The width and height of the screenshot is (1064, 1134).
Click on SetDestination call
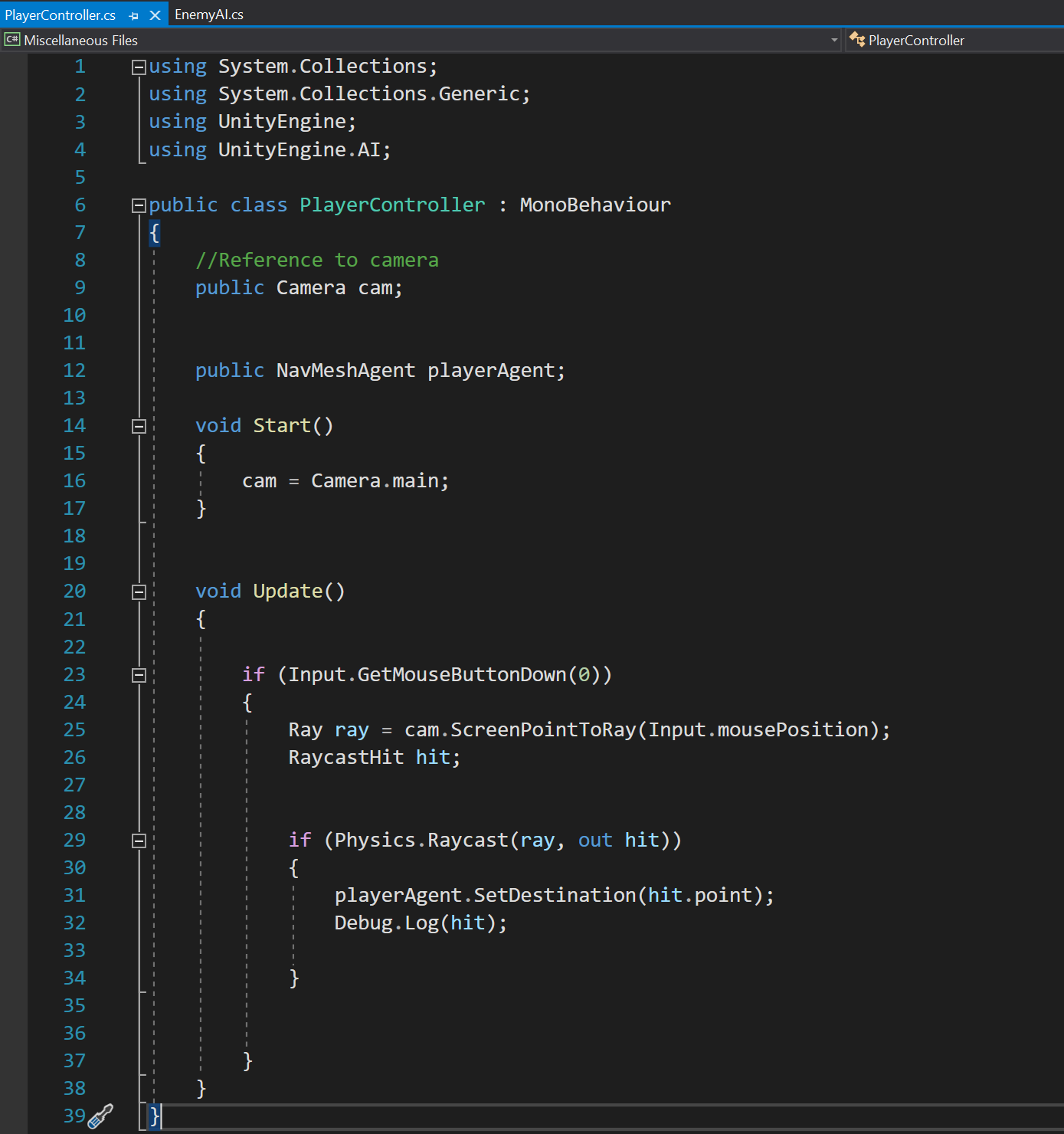pos(555,895)
